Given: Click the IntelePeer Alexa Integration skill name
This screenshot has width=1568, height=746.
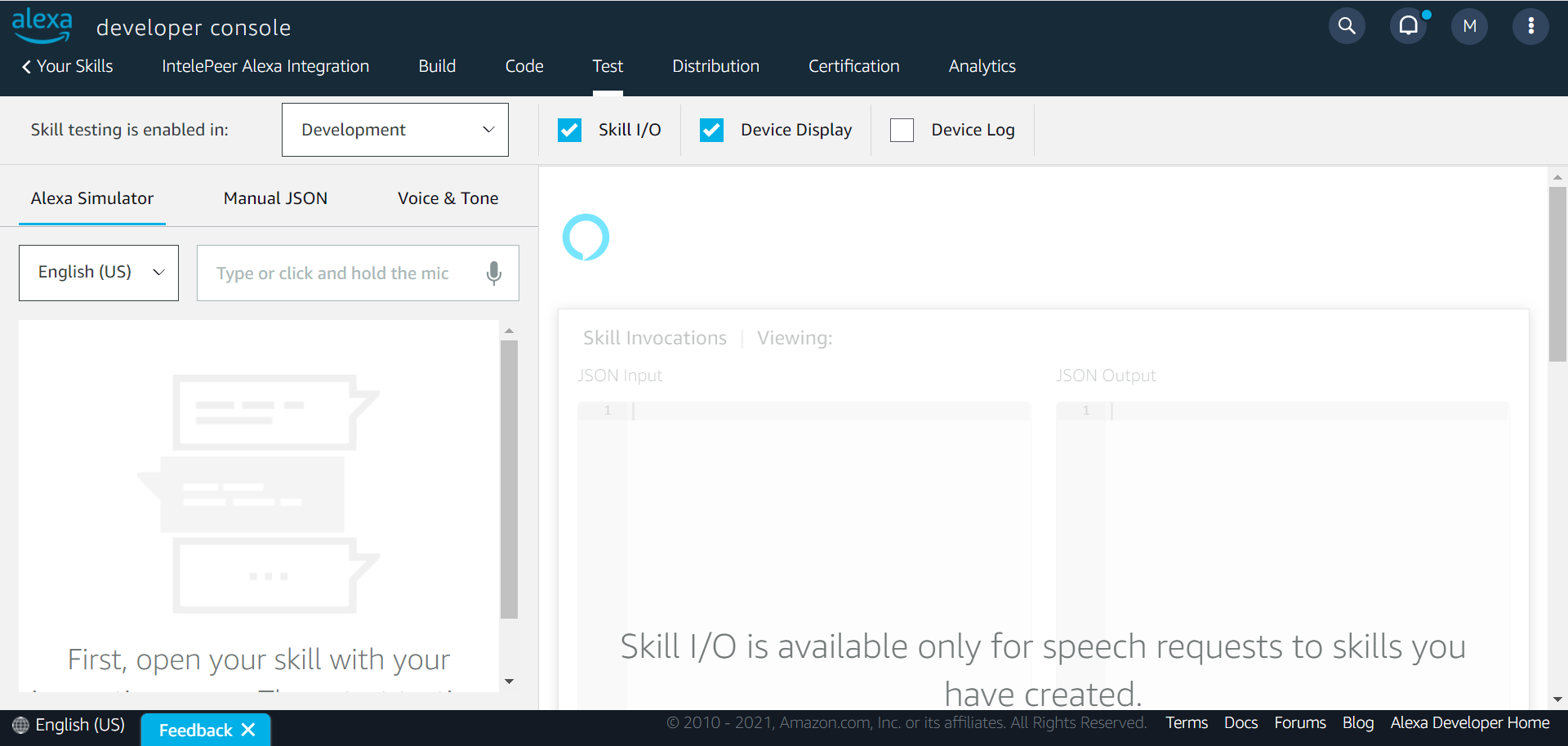Looking at the screenshot, I should [x=265, y=66].
